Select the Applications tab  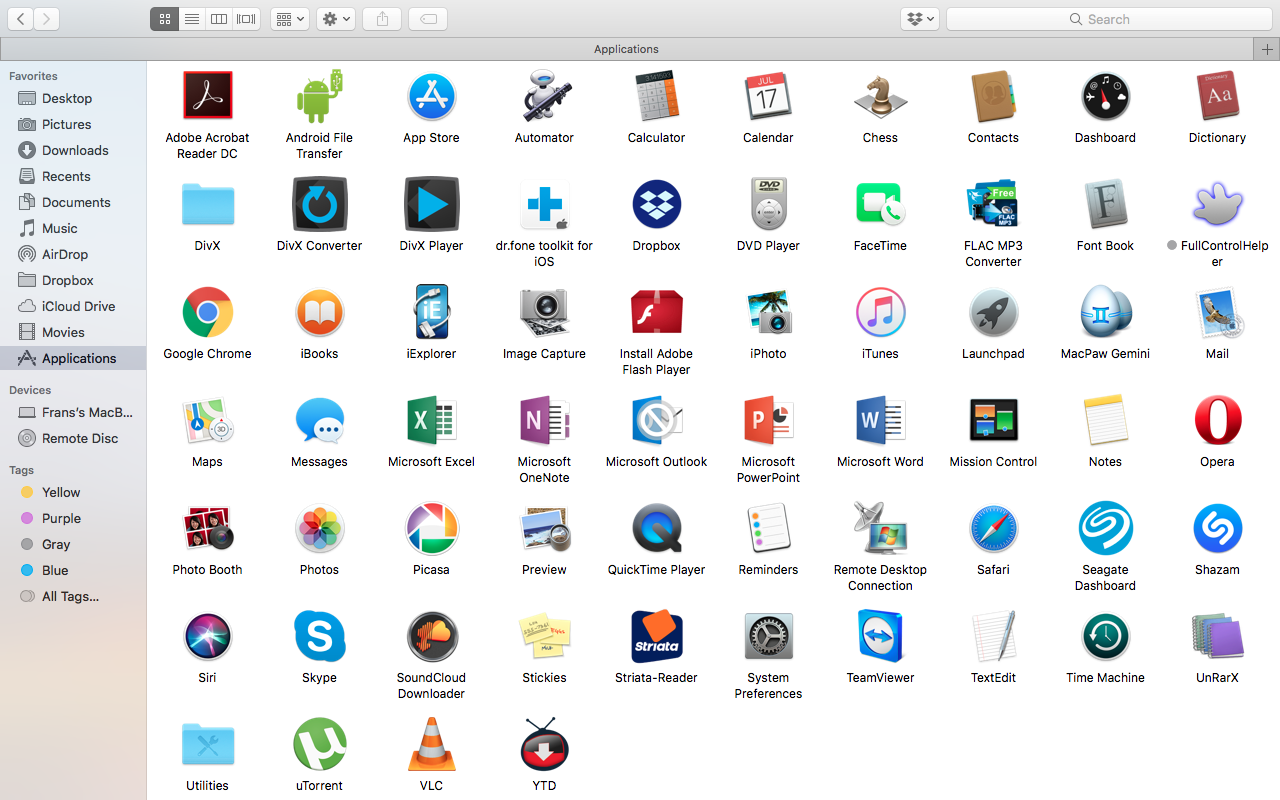click(626, 49)
